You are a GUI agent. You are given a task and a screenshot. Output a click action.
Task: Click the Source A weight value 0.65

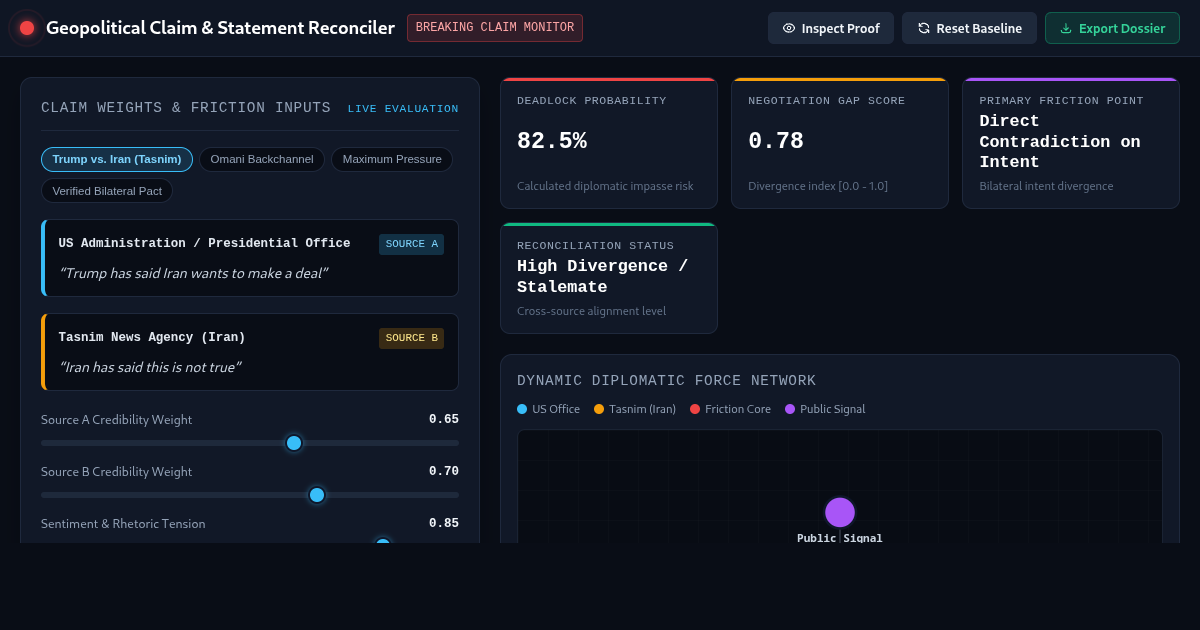point(444,420)
